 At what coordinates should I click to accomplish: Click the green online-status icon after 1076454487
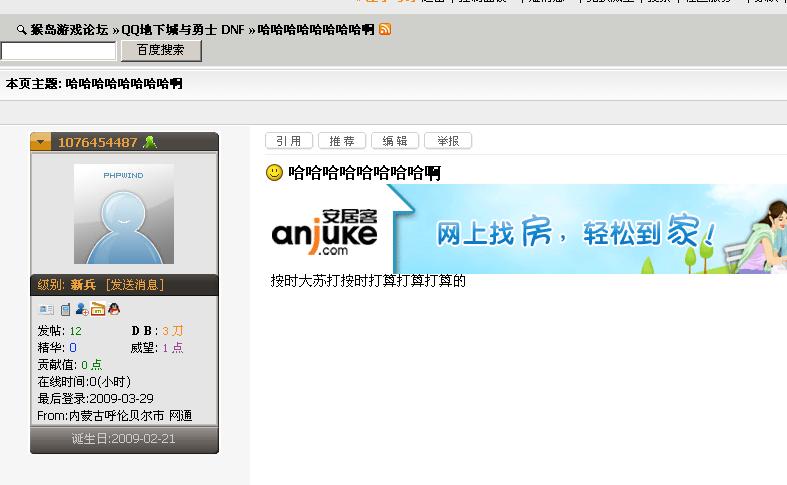(x=150, y=142)
